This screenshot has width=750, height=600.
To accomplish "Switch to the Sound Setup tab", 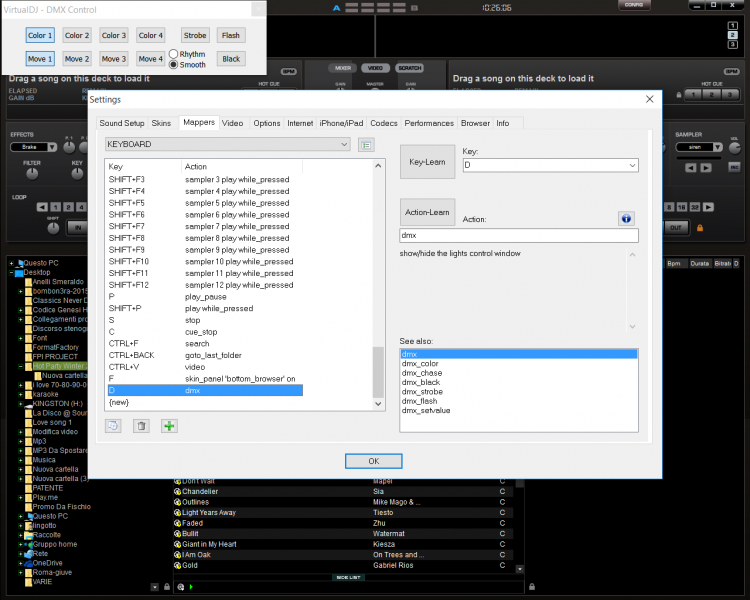I will (x=121, y=123).
